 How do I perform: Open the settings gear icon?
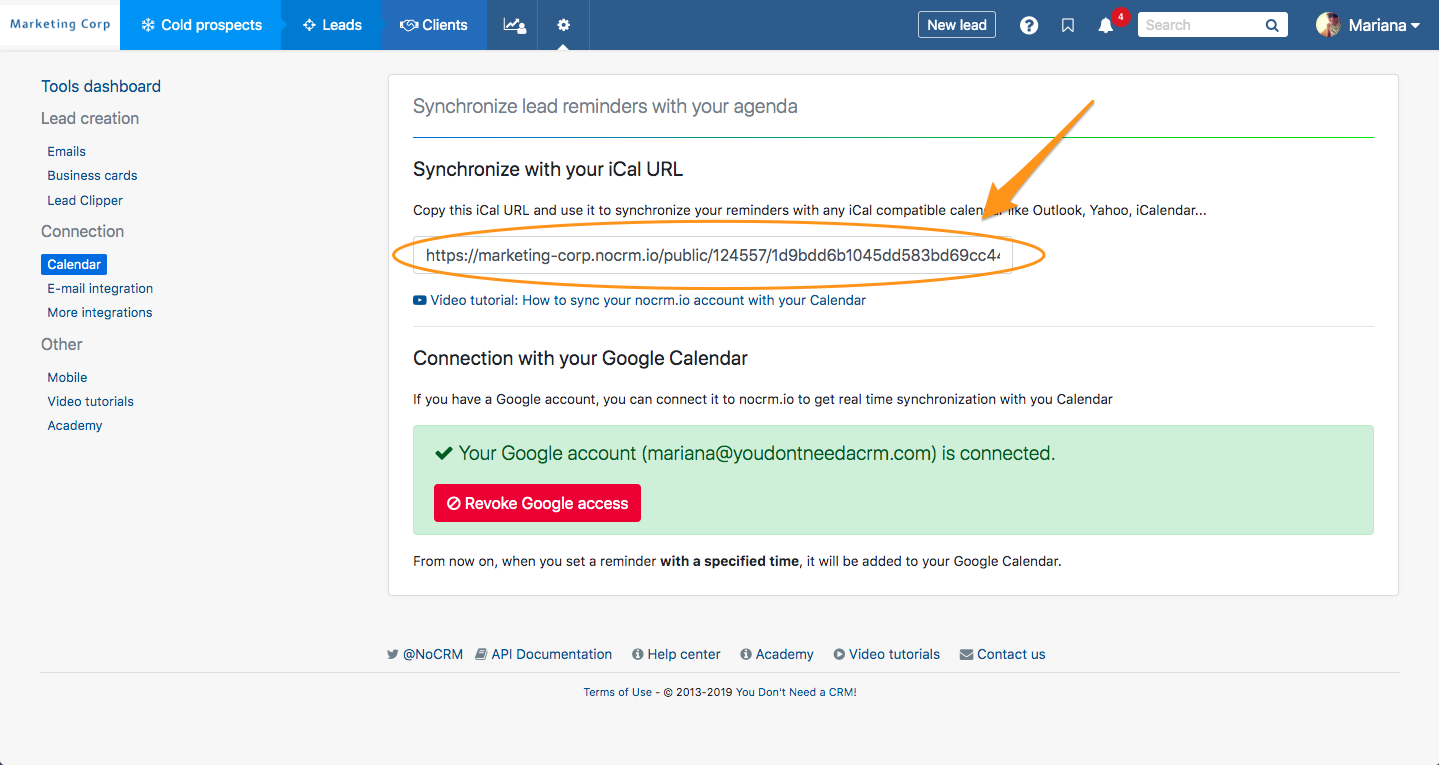tap(564, 25)
